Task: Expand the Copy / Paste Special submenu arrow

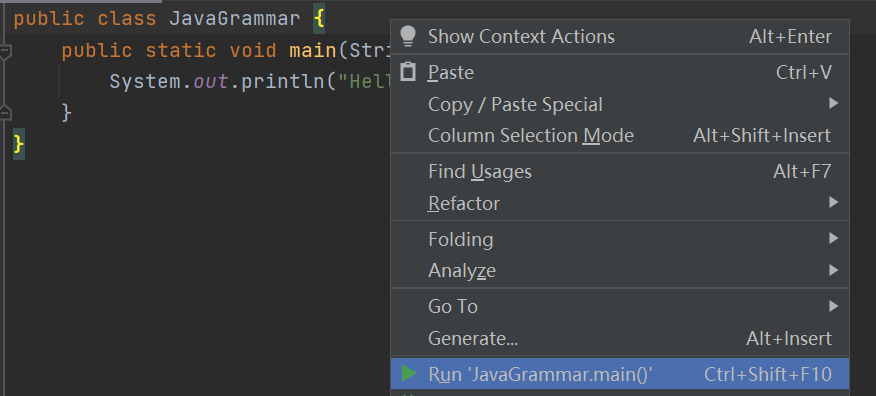Action: [834, 103]
